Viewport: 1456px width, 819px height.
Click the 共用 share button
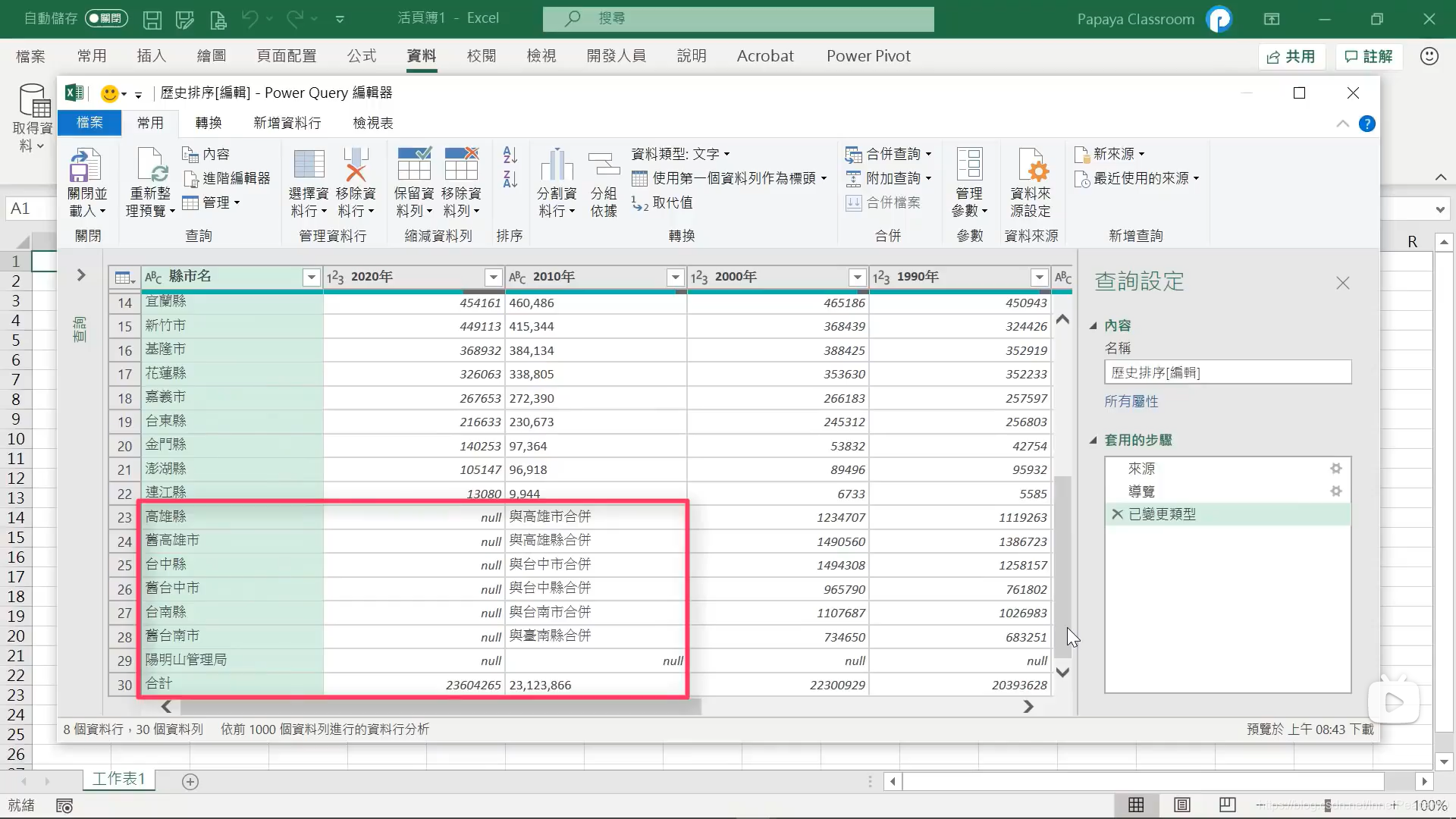(1291, 56)
